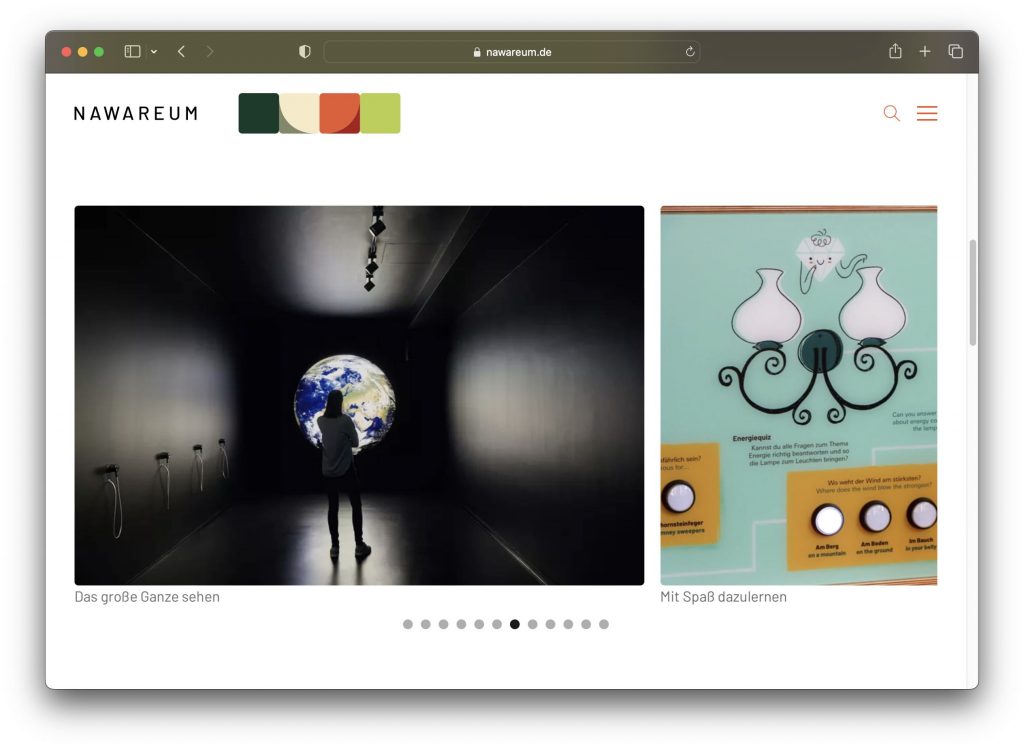Open the energy quiz lamp slide image
The width and height of the screenshot is (1024, 749).
798,395
